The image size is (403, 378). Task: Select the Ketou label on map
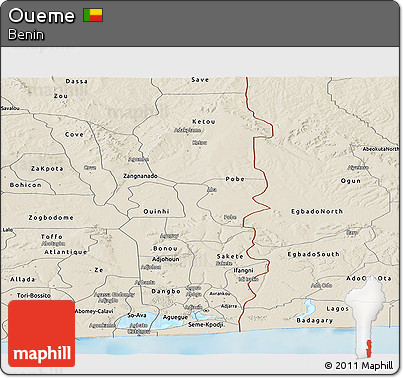click(204, 122)
